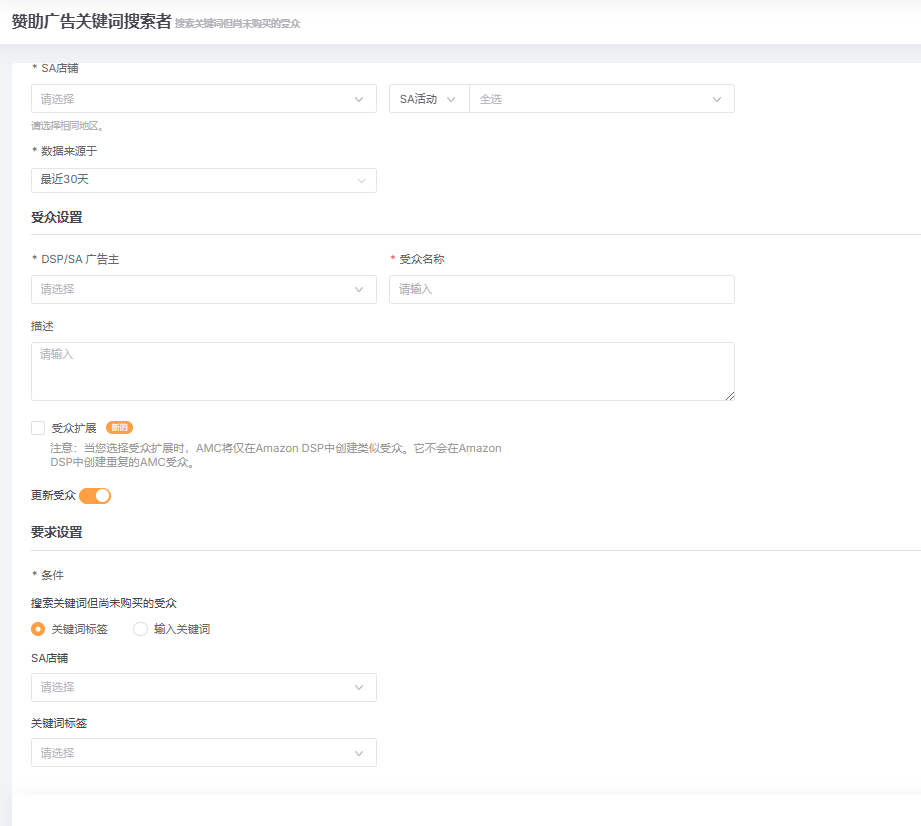
Task: Click the 描述 description text area
Action: coord(380,370)
